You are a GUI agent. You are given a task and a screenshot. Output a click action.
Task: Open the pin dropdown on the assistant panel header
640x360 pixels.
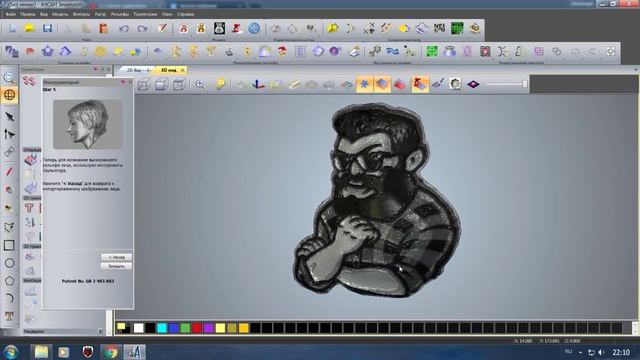(x=122, y=82)
